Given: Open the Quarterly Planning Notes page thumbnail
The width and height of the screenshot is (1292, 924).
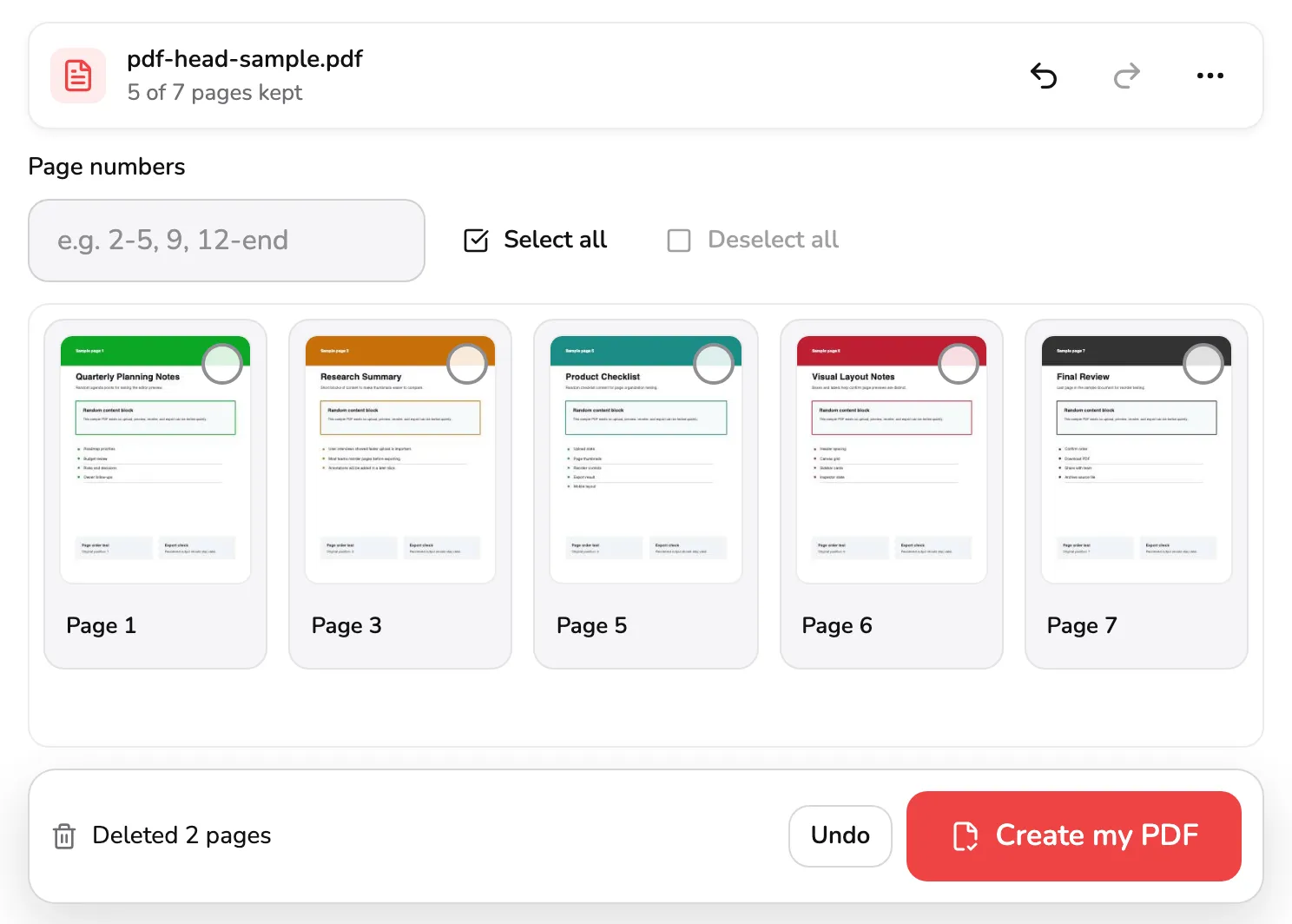Looking at the screenshot, I should [x=155, y=459].
